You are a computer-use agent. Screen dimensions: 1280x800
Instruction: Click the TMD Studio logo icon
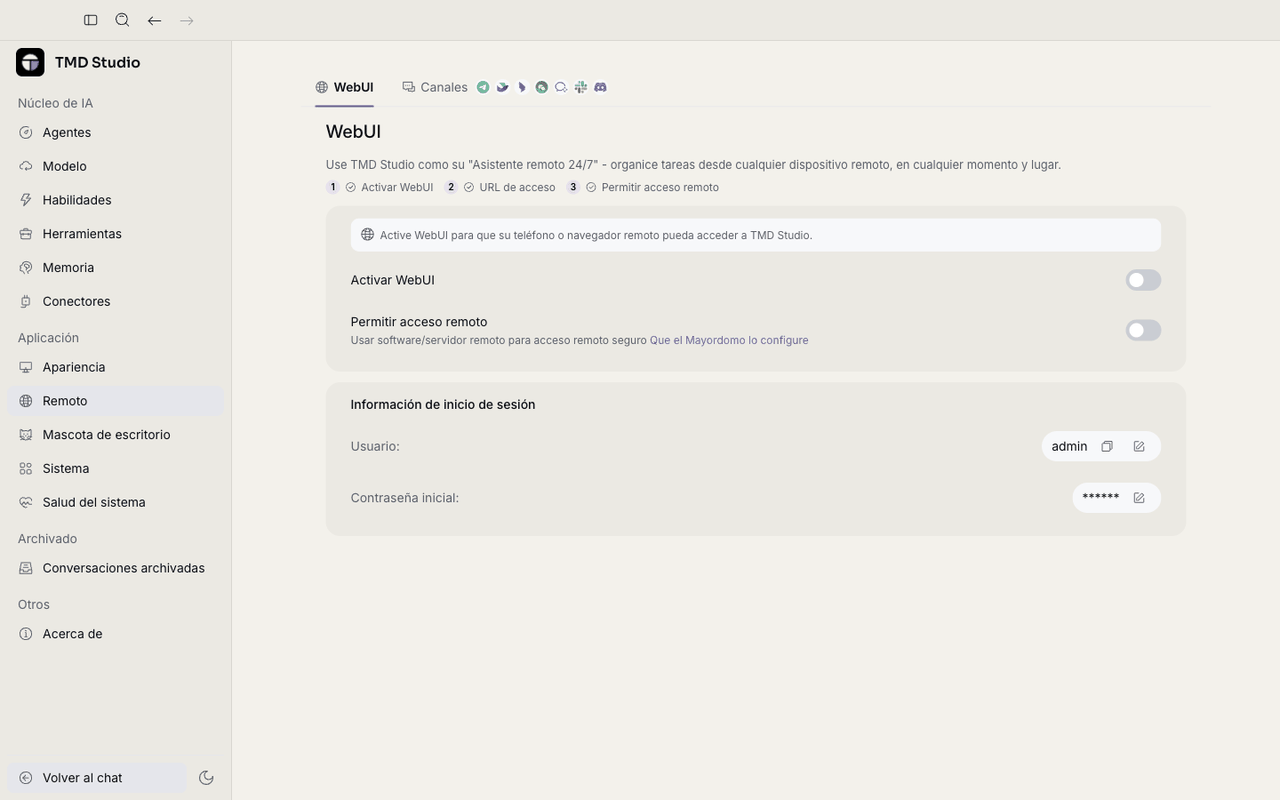(30, 62)
